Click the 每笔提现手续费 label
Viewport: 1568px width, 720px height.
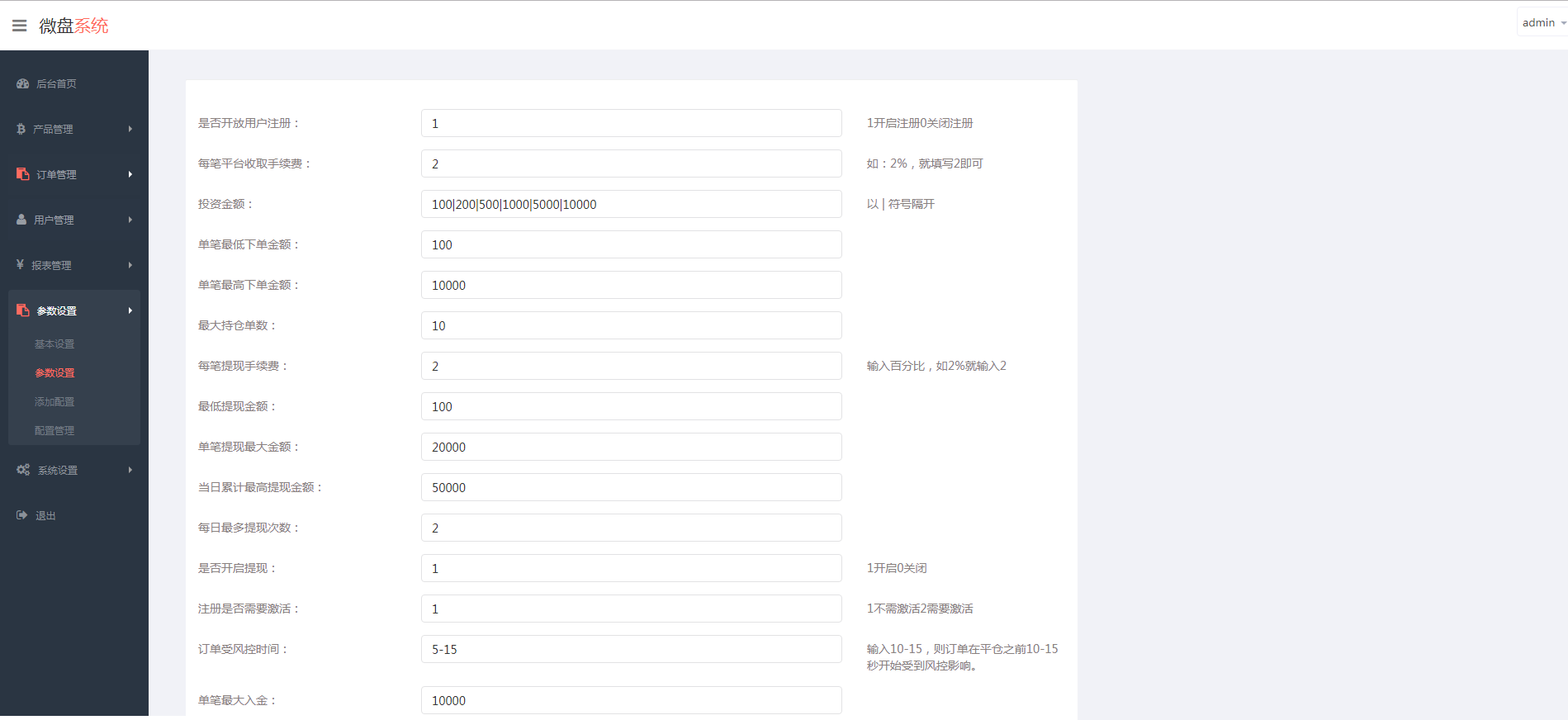[244, 366]
